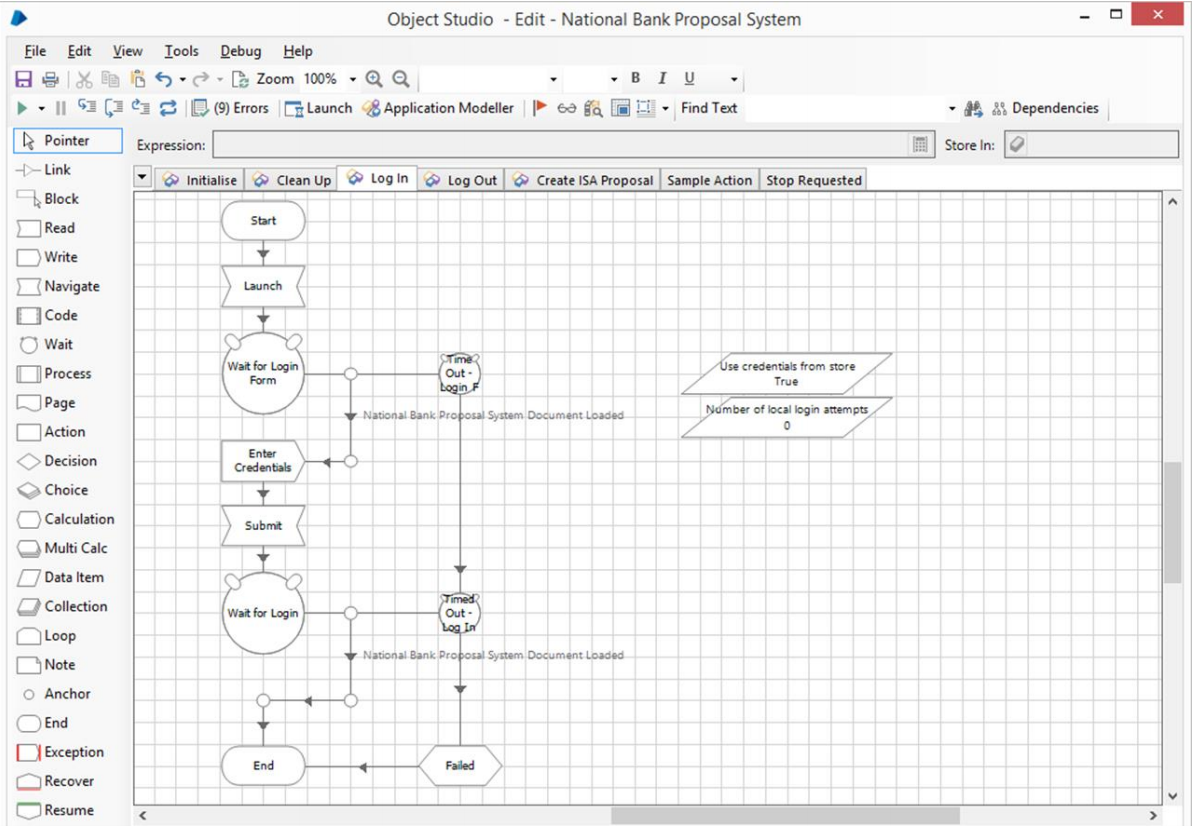The height and width of the screenshot is (835, 1195).
Task: Click the Print icon in the toolbar
Action: pyautogui.click(x=50, y=79)
